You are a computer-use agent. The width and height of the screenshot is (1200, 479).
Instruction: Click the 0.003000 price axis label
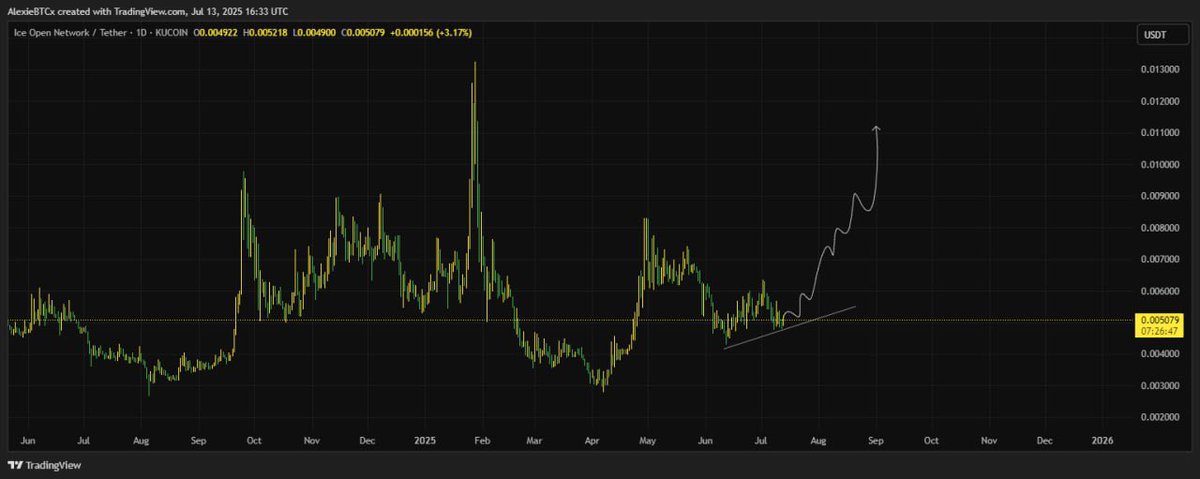click(x=1158, y=385)
